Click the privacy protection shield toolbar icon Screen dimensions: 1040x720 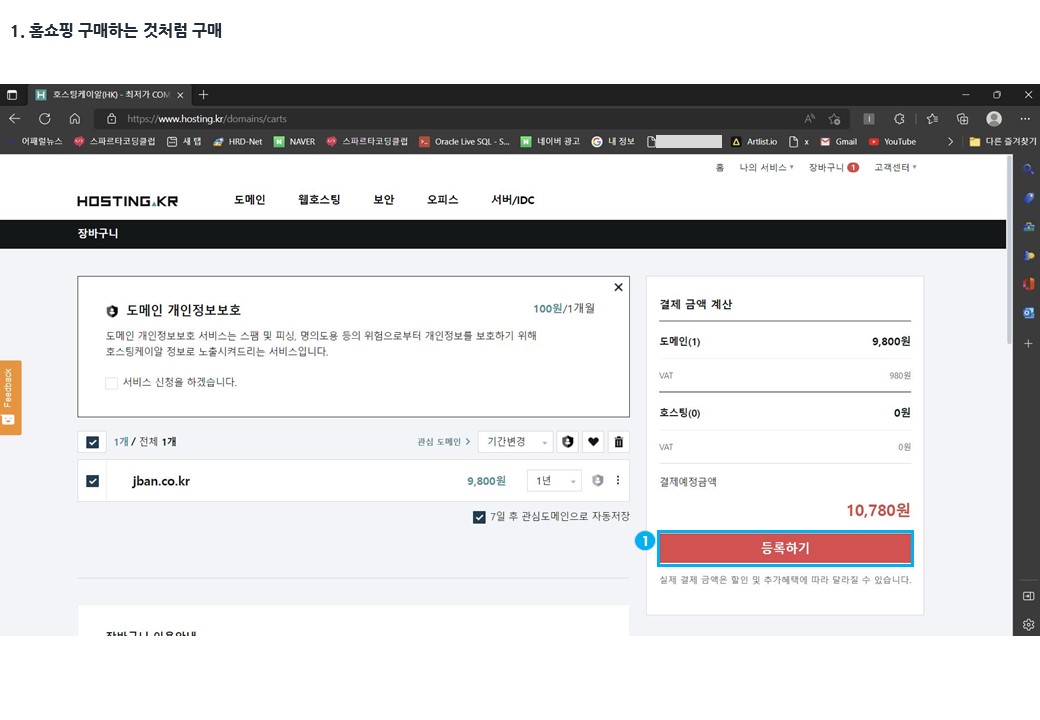tap(568, 442)
